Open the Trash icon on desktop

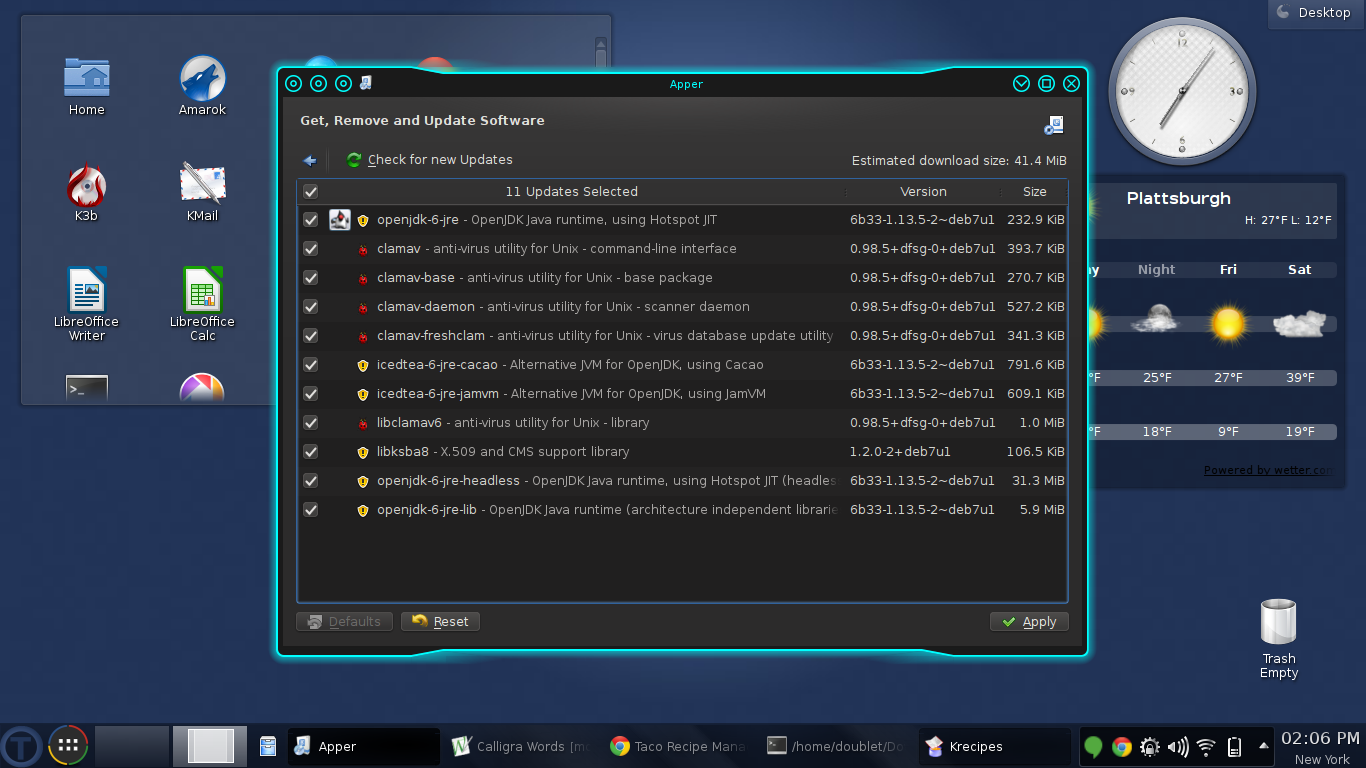point(1279,622)
